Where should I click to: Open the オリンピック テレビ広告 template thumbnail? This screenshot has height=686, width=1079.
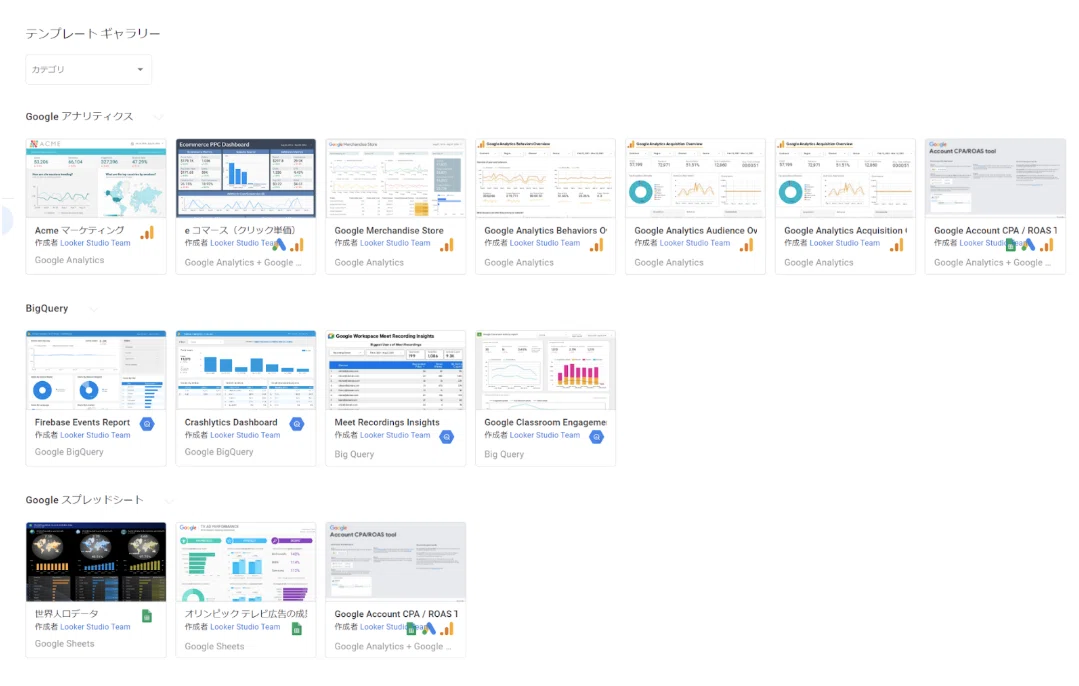coord(246,561)
